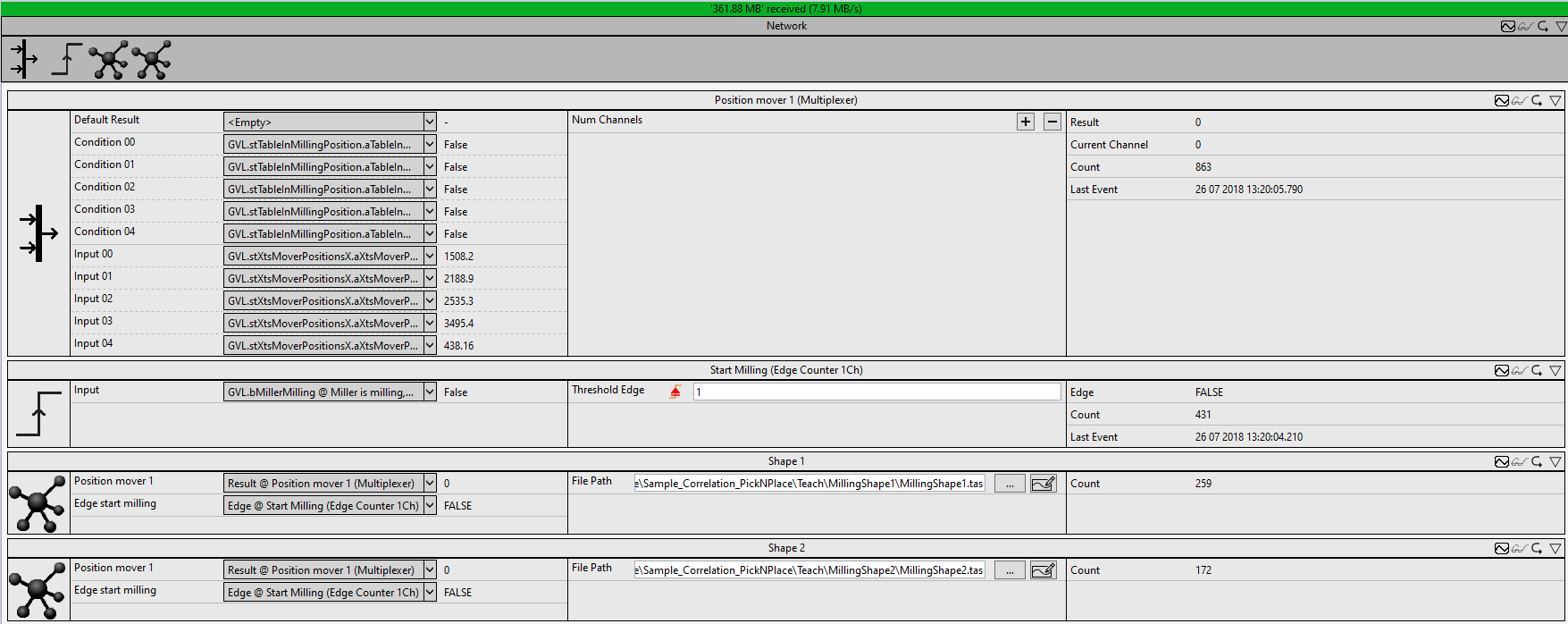Open Shape 1 Edge start milling dropdown
Image resolution: width=1568 pixels, height=624 pixels.
pyautogui.click(x=330, y=505)
